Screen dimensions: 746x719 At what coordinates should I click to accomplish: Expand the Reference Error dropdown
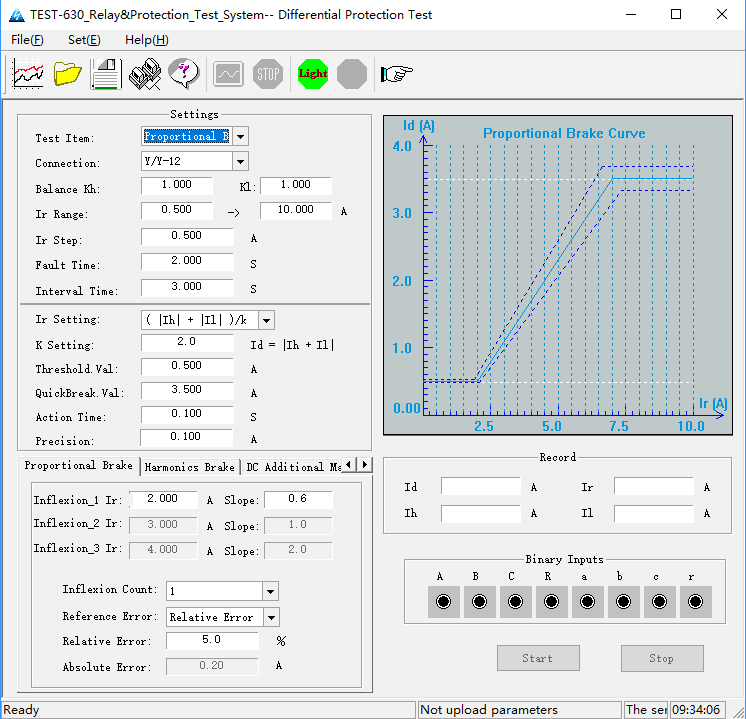[x=271, y=618]
